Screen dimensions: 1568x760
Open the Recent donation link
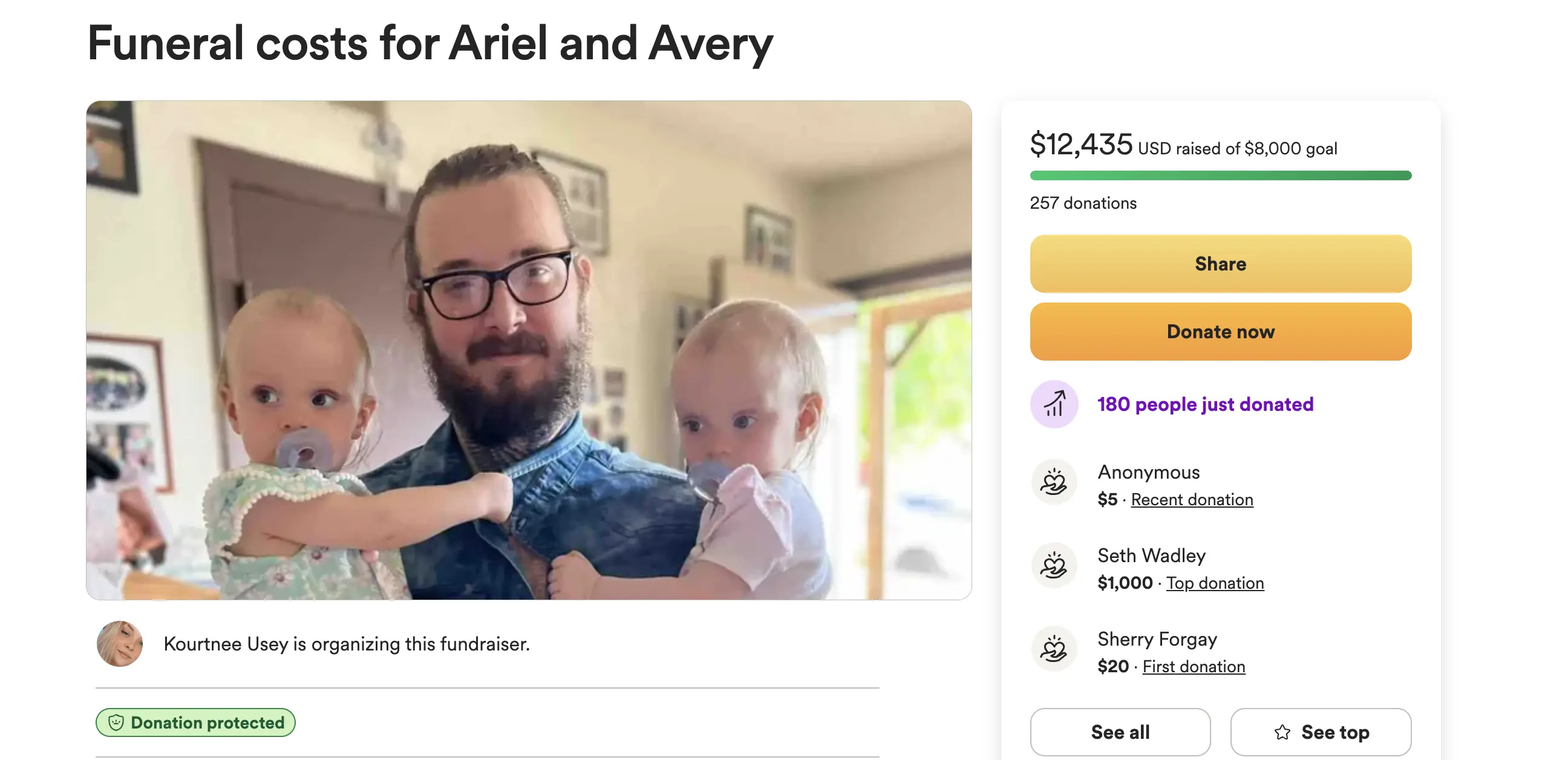pyautogui.click(x=1191, y=500)
